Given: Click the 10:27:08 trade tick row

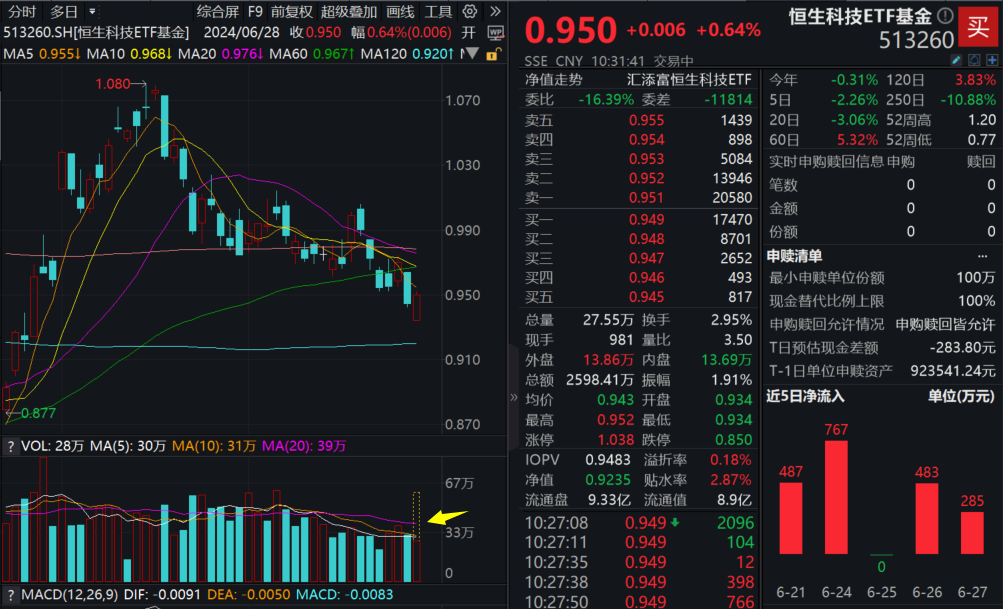Looking at the screenshot, I should coord(639,523).
